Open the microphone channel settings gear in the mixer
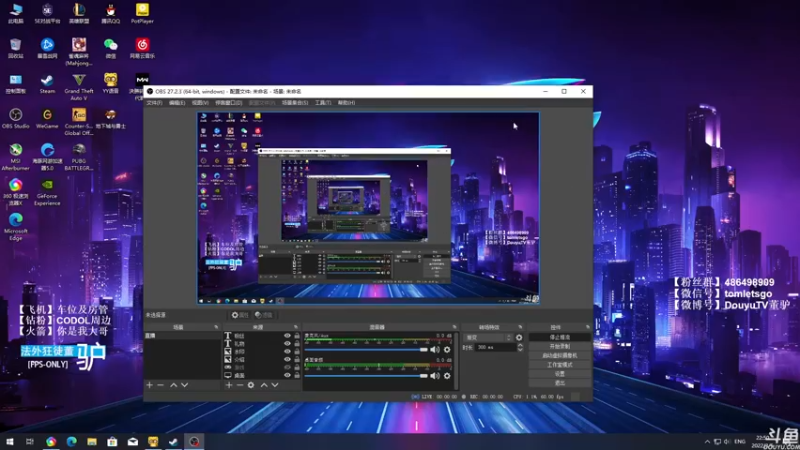Image resolution: width=800 pixels, height=450 pixels. pyautogui.click(x=447, y=349)
